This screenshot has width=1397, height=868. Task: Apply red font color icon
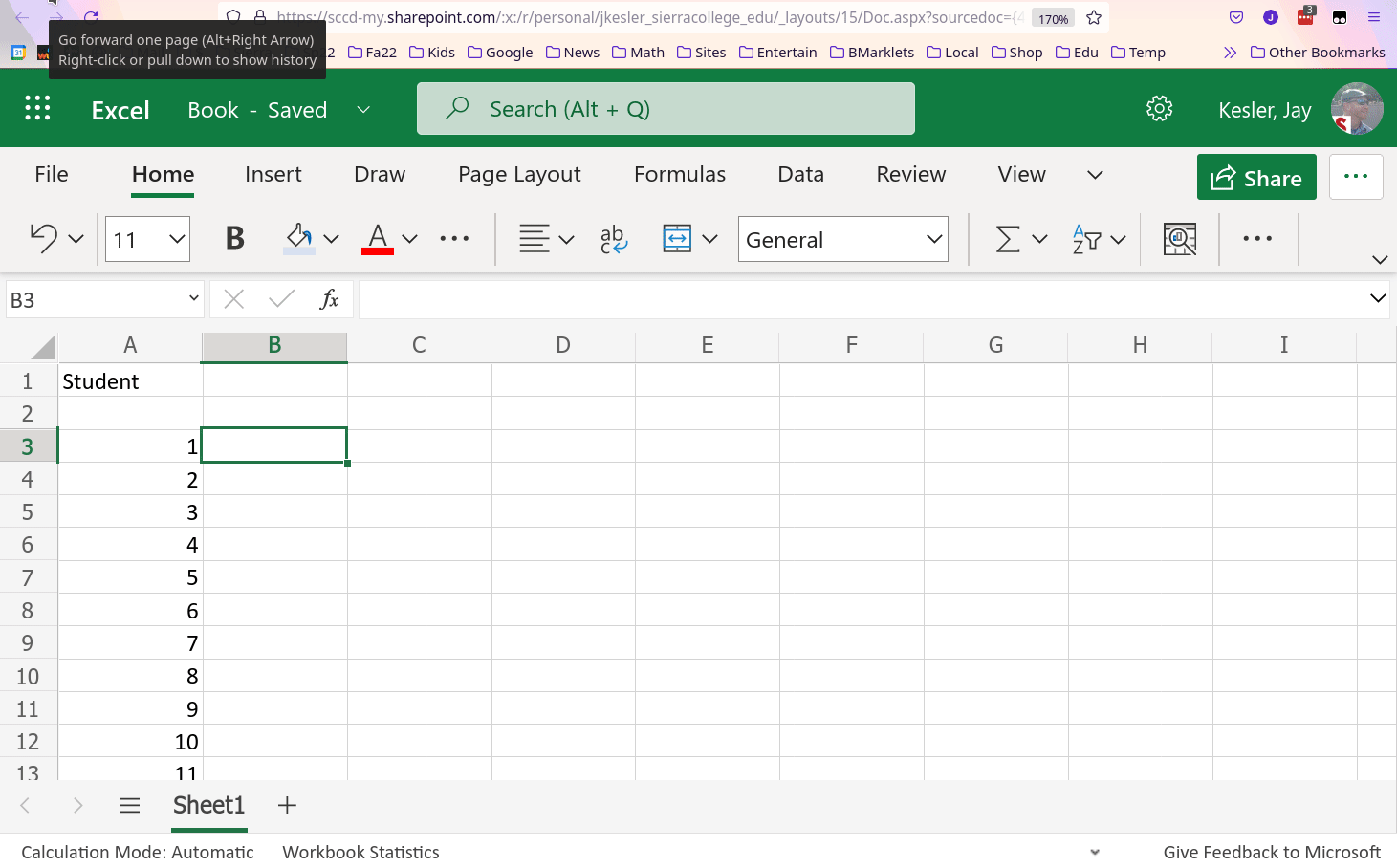point(378,238)
